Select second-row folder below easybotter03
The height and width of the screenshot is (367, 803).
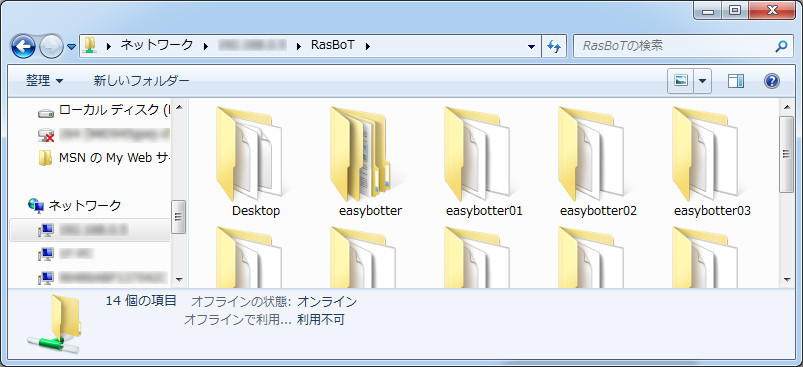click(x=706, y=257)
